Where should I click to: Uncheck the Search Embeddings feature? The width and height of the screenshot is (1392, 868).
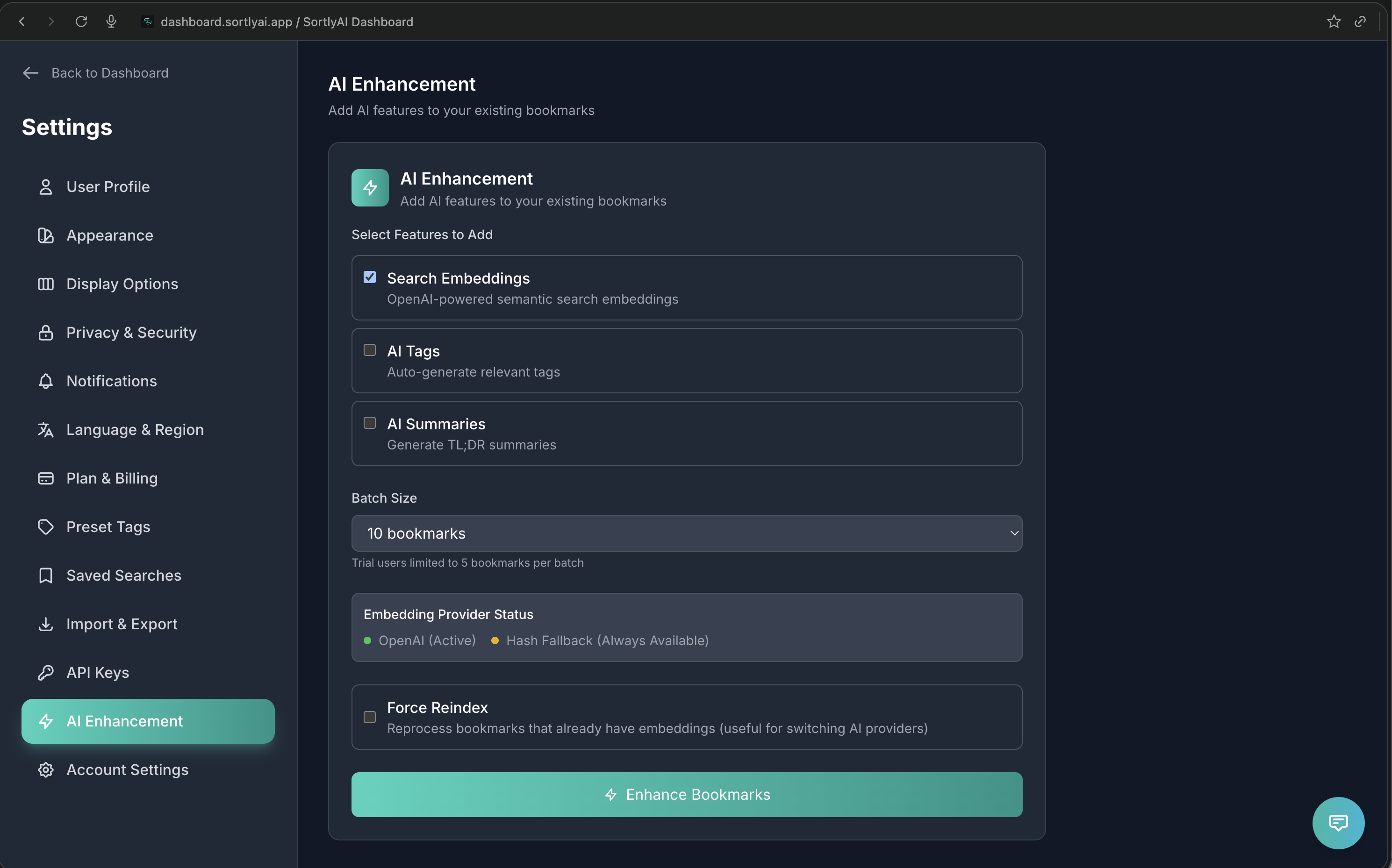point(370,277)
